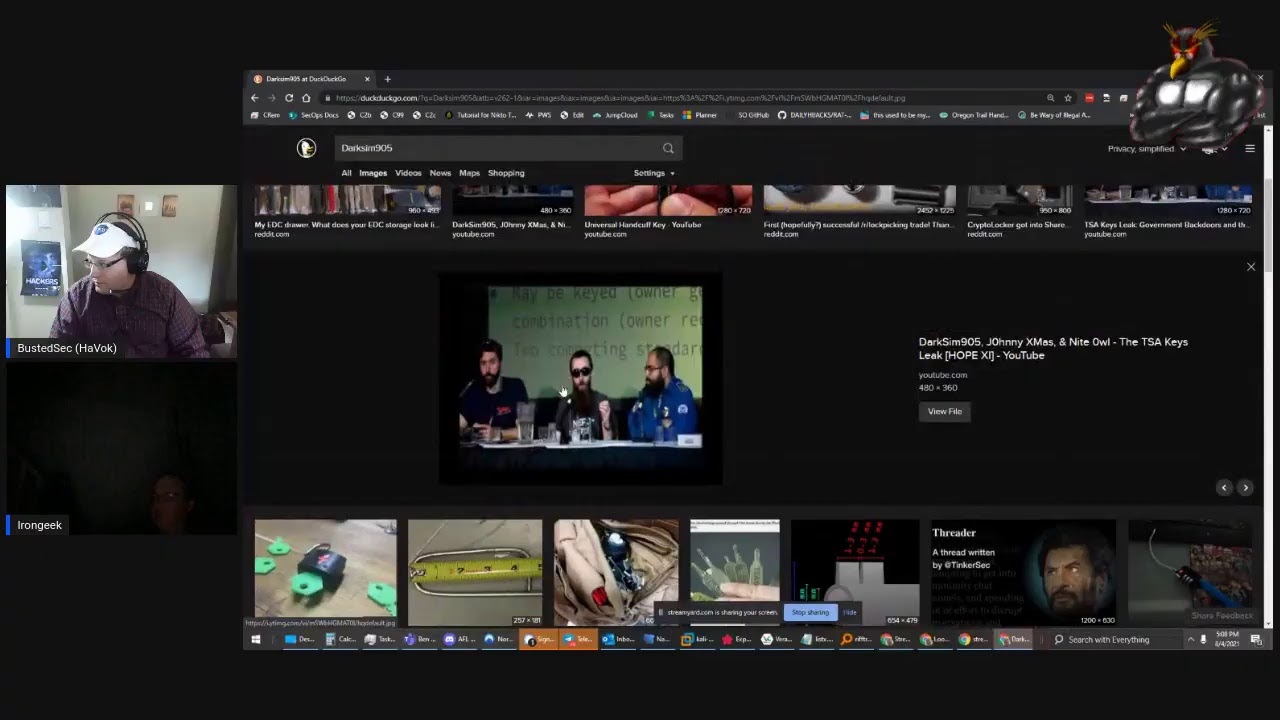
Task: Reload the page using the refresh icon
Action: pos(289,98)
